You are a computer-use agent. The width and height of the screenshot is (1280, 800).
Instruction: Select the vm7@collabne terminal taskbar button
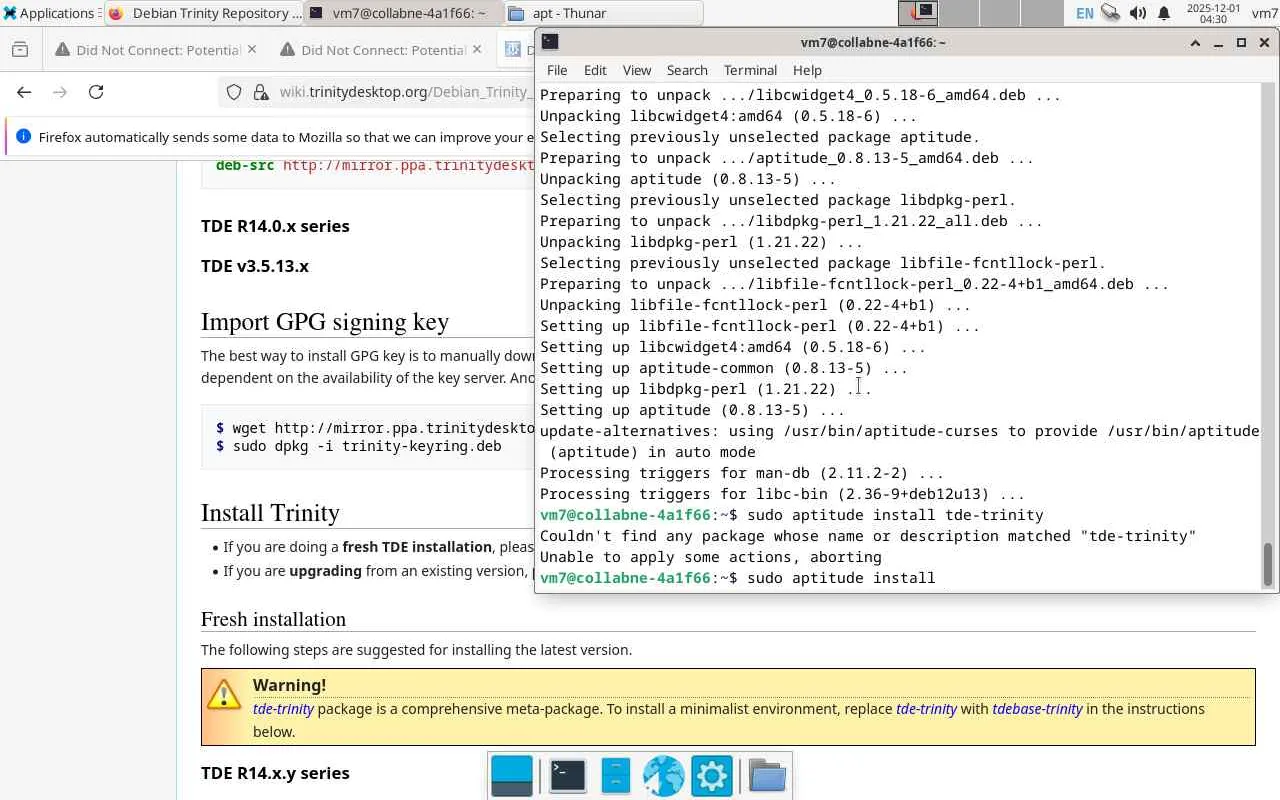point(400,13)
